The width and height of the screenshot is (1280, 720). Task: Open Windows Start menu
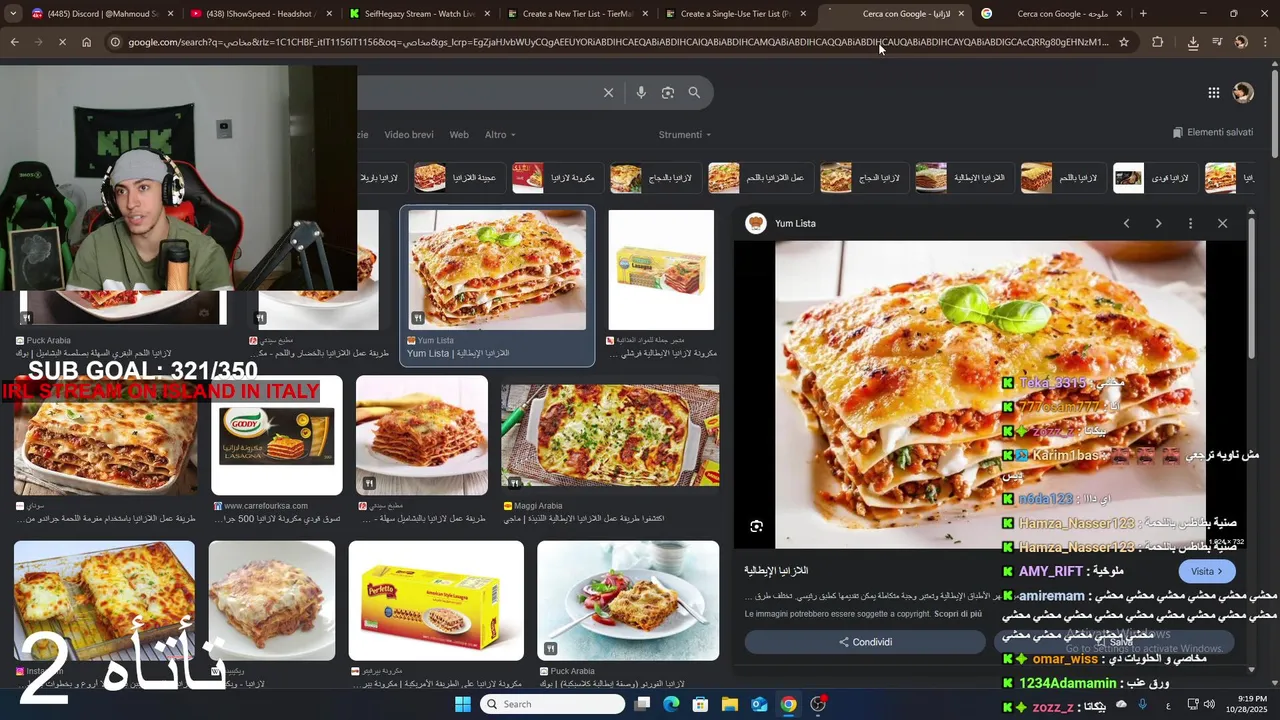pos(462,704)
